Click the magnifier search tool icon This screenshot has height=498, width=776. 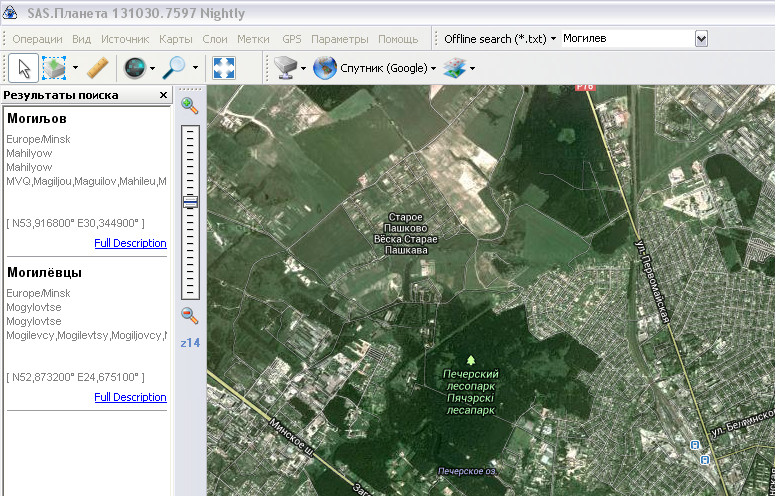[175, 68]
